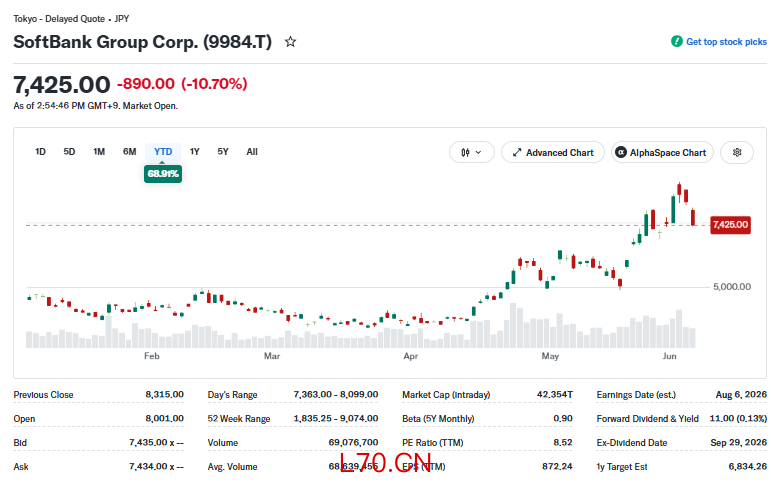The image size is (771, 483).
Task: Follow the Get top stock picks link
Action: [726, 42]
